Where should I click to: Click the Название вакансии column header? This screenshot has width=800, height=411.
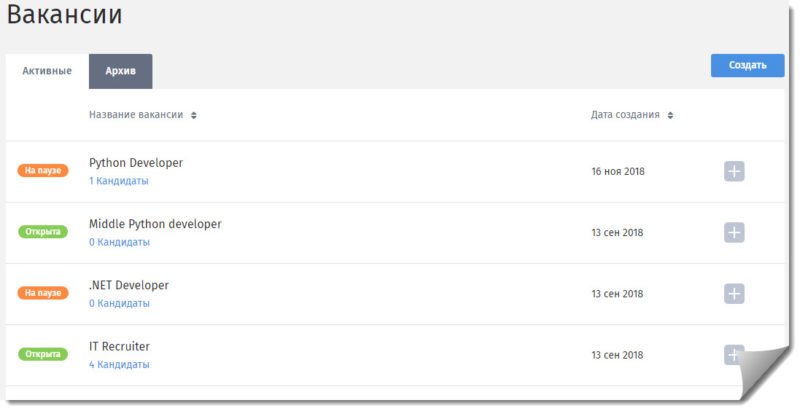(x=136, y=115)
